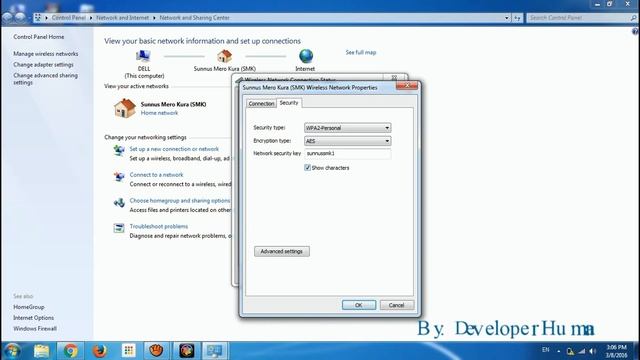This screenshot has height=360, width=640.
Task: Click the EN language indicator in taskbar
Action: click(x=546, y=350)
